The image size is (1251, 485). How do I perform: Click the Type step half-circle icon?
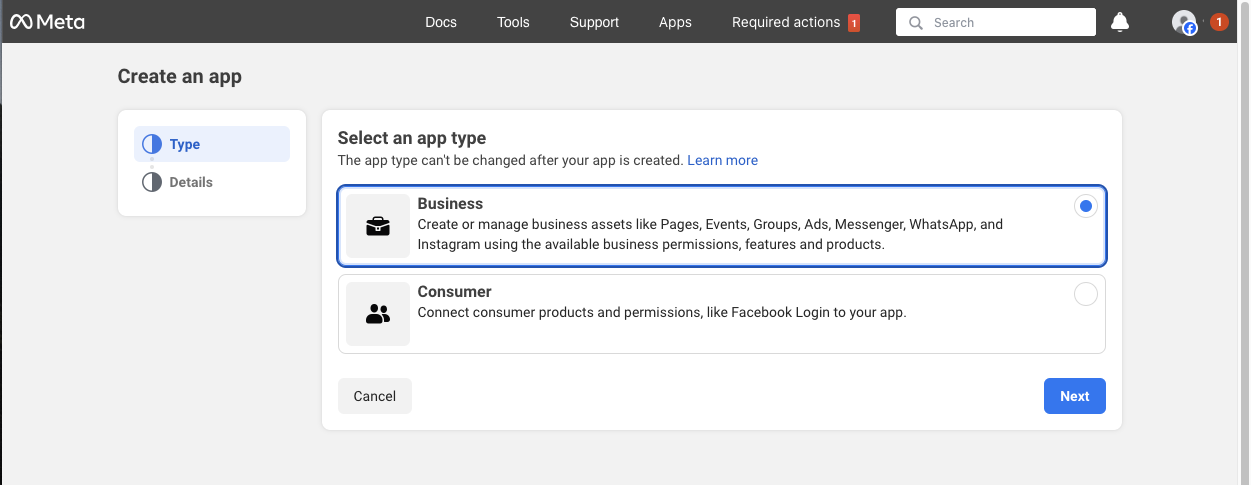click(152, 144)
